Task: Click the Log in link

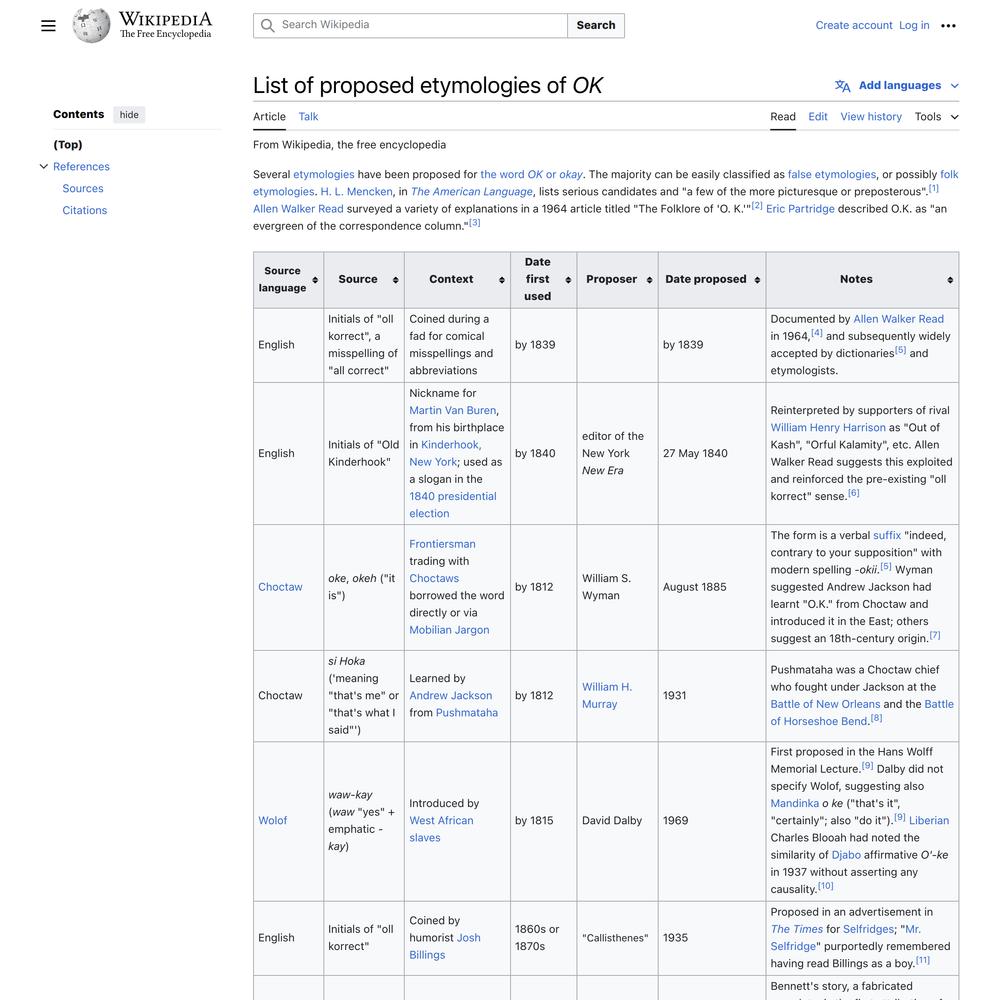Action: (x=914, y=26)
